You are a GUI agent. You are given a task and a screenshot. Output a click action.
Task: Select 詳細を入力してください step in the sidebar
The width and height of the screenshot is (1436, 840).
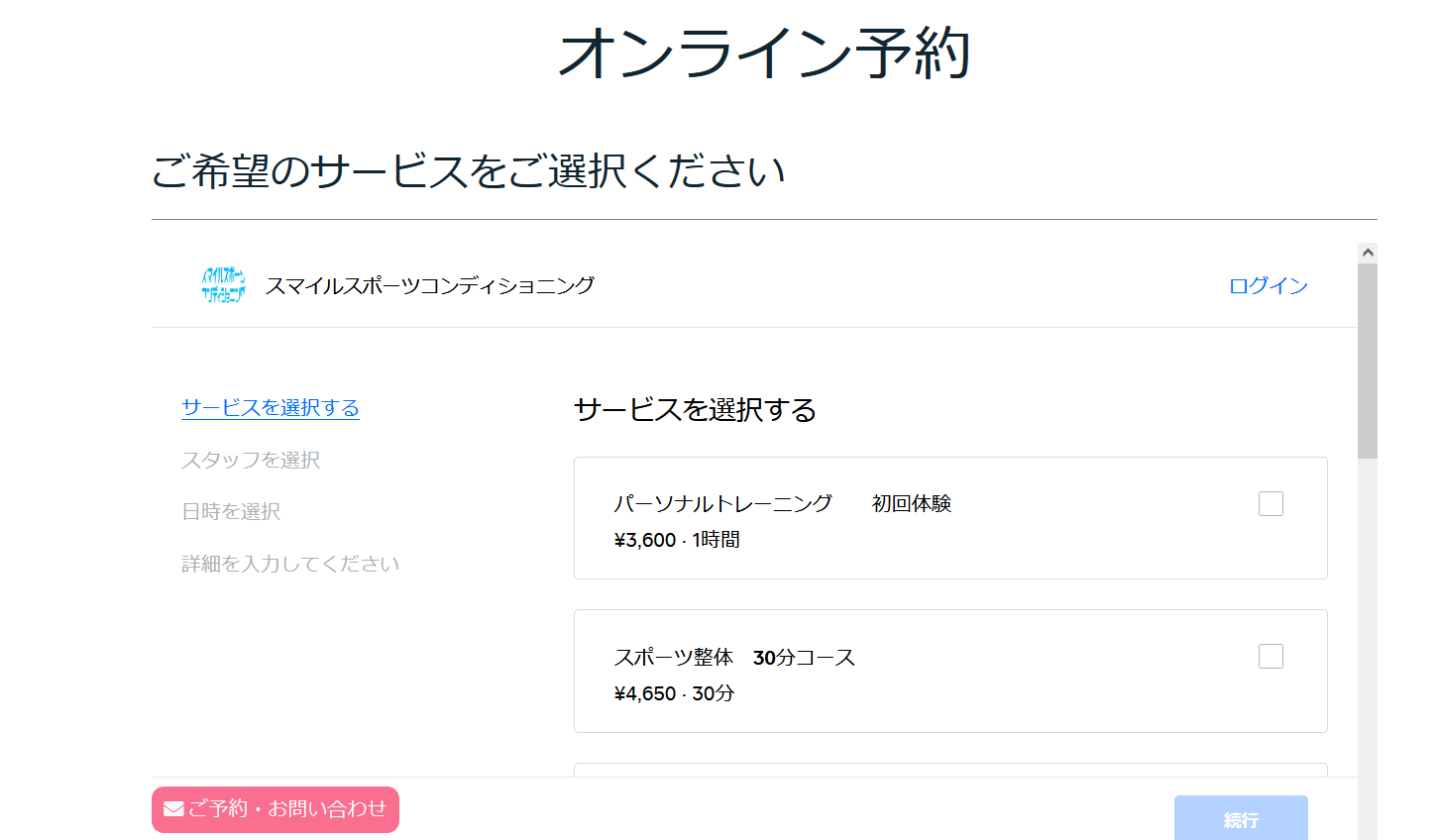(289, 563)
